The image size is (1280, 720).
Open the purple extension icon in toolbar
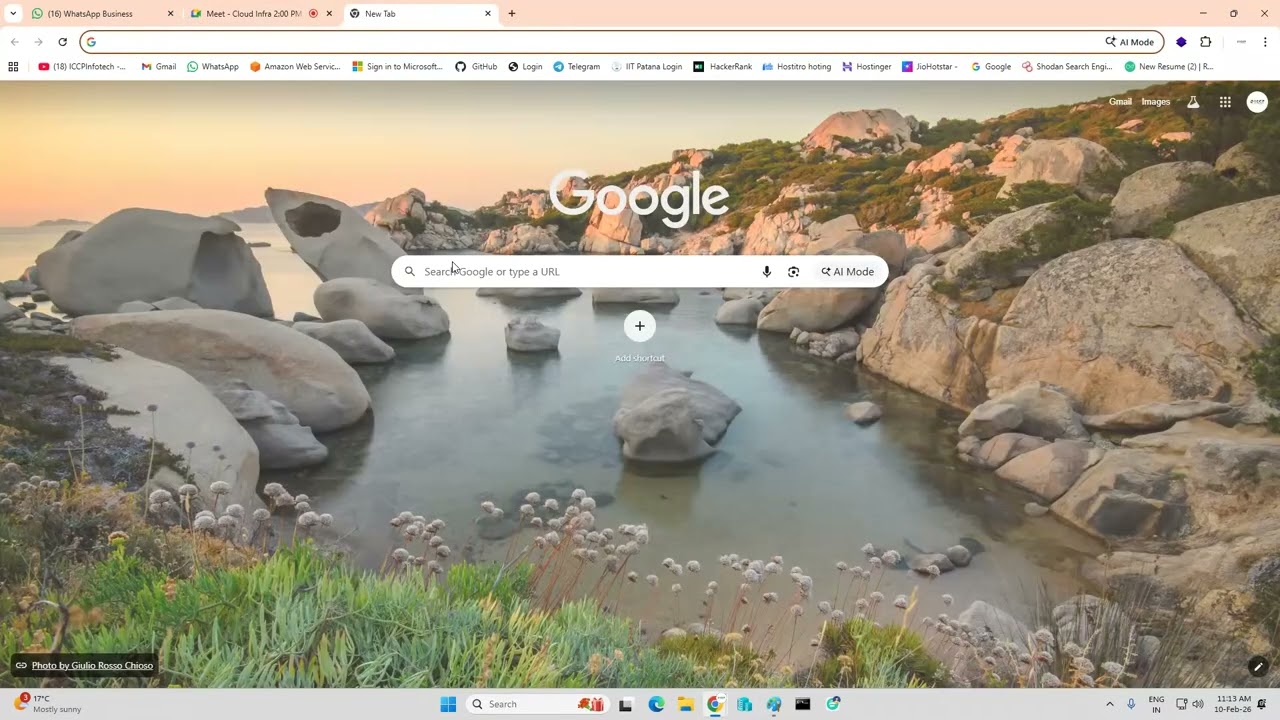[1181, 42]
